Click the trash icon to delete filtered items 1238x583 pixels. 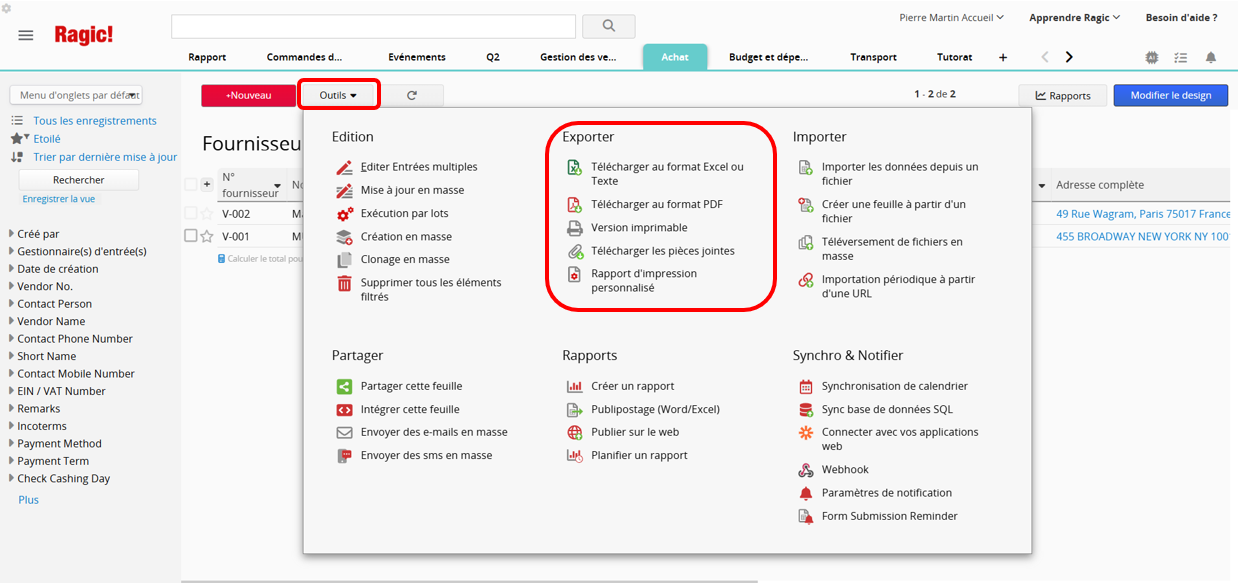[x=344, y=284]
